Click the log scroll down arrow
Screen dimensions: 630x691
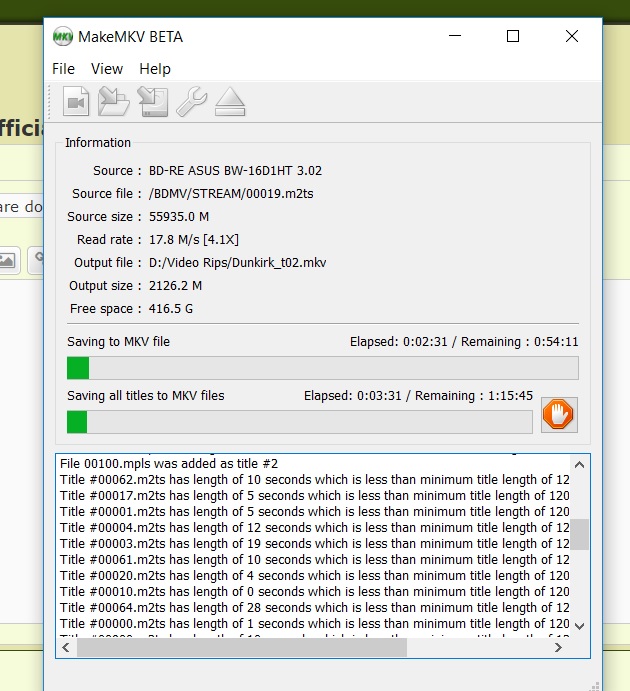coord(579,626)
